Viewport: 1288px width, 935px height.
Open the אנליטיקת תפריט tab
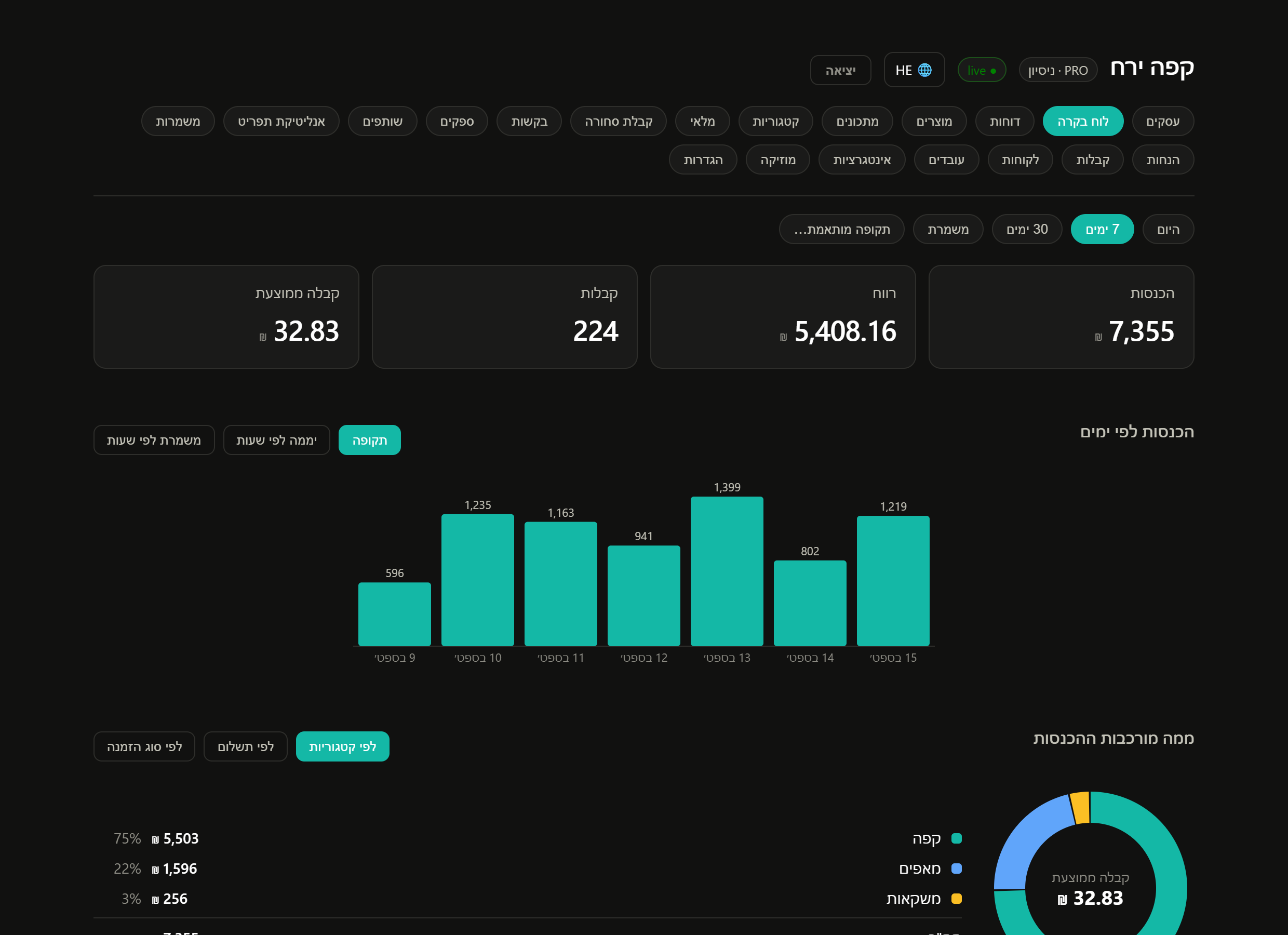point(281,121)
